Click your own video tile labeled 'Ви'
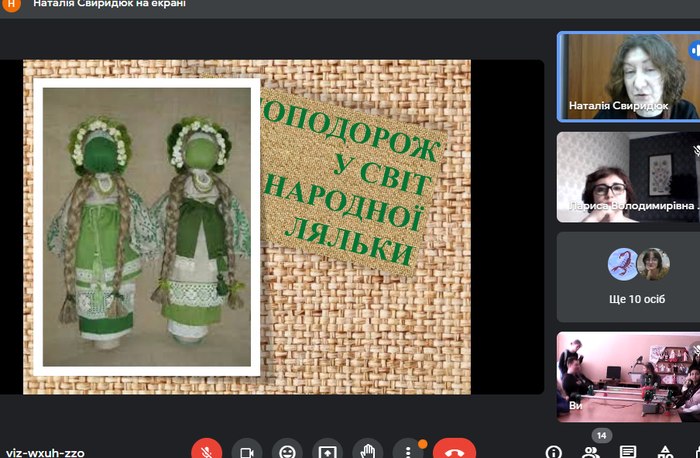The width and height of the screenshot is (700, 458). [x=628, y=376]
